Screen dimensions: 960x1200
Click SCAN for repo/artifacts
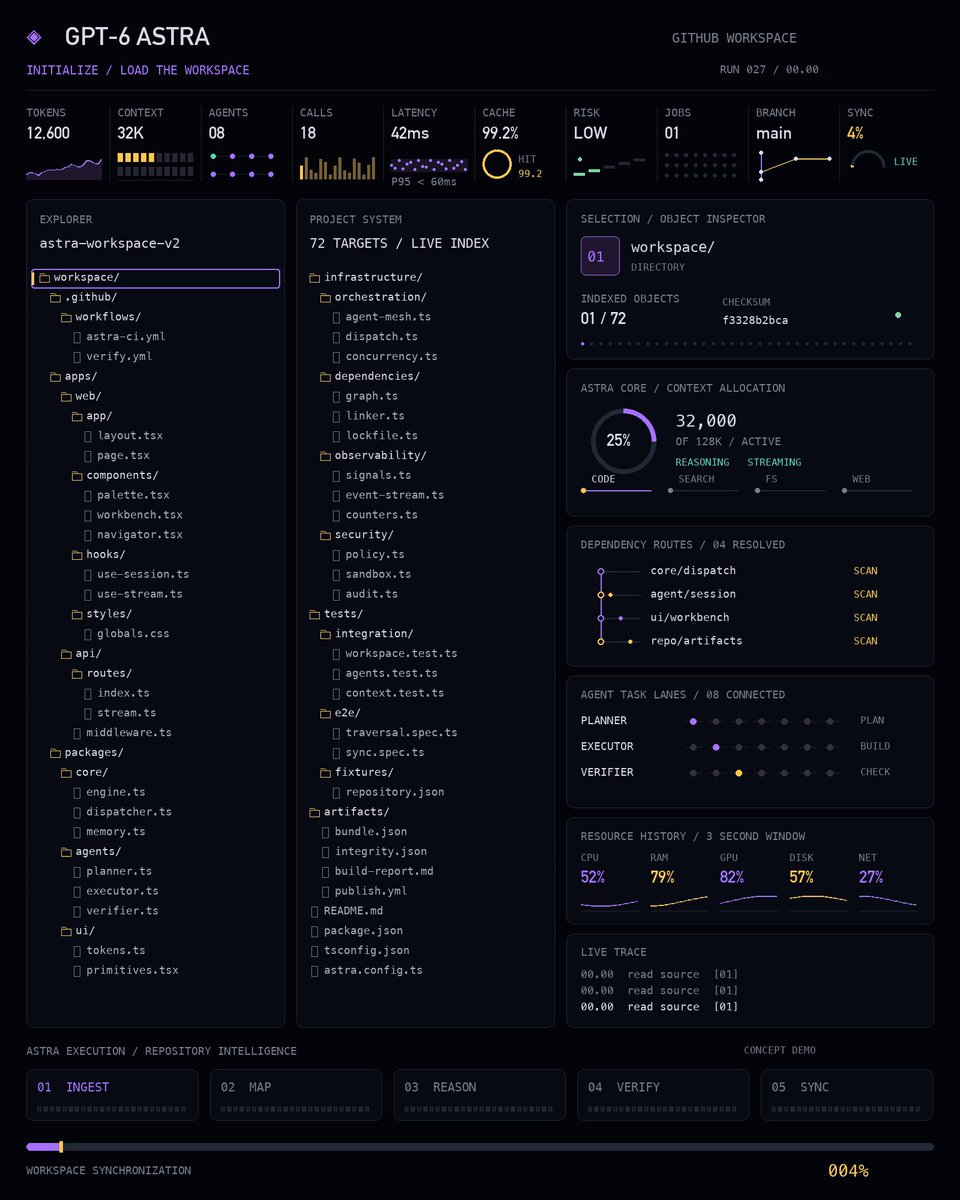[865, 641]
